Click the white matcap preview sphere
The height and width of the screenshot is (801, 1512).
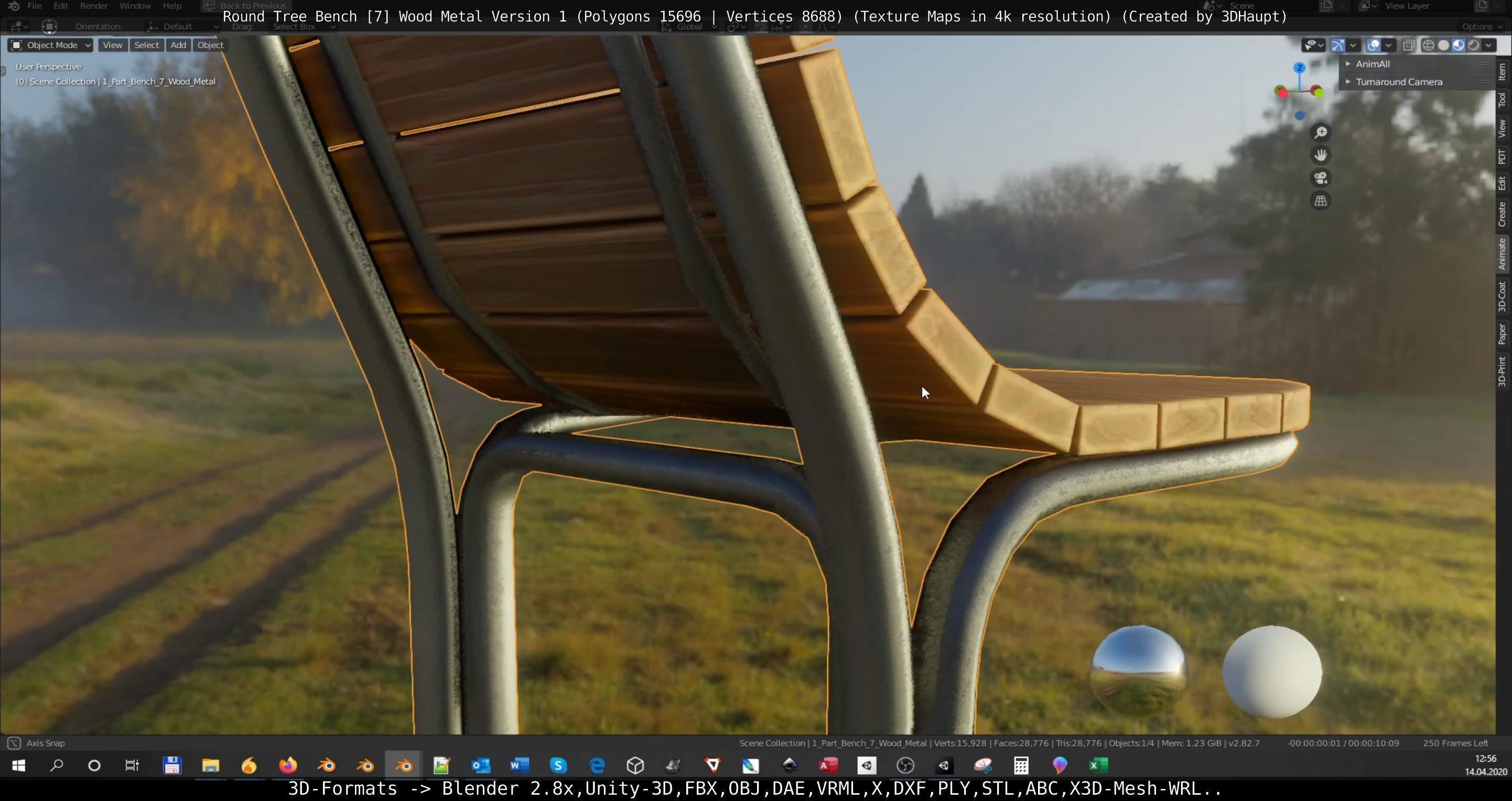(x=1272, y=672)
